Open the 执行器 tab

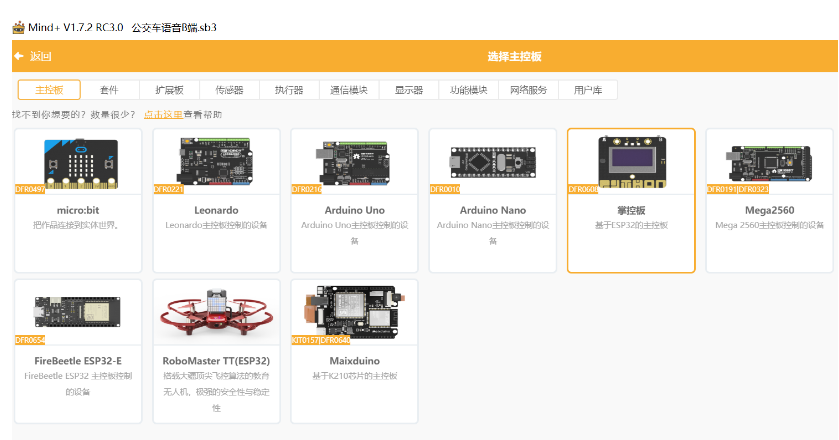point(289,90)
